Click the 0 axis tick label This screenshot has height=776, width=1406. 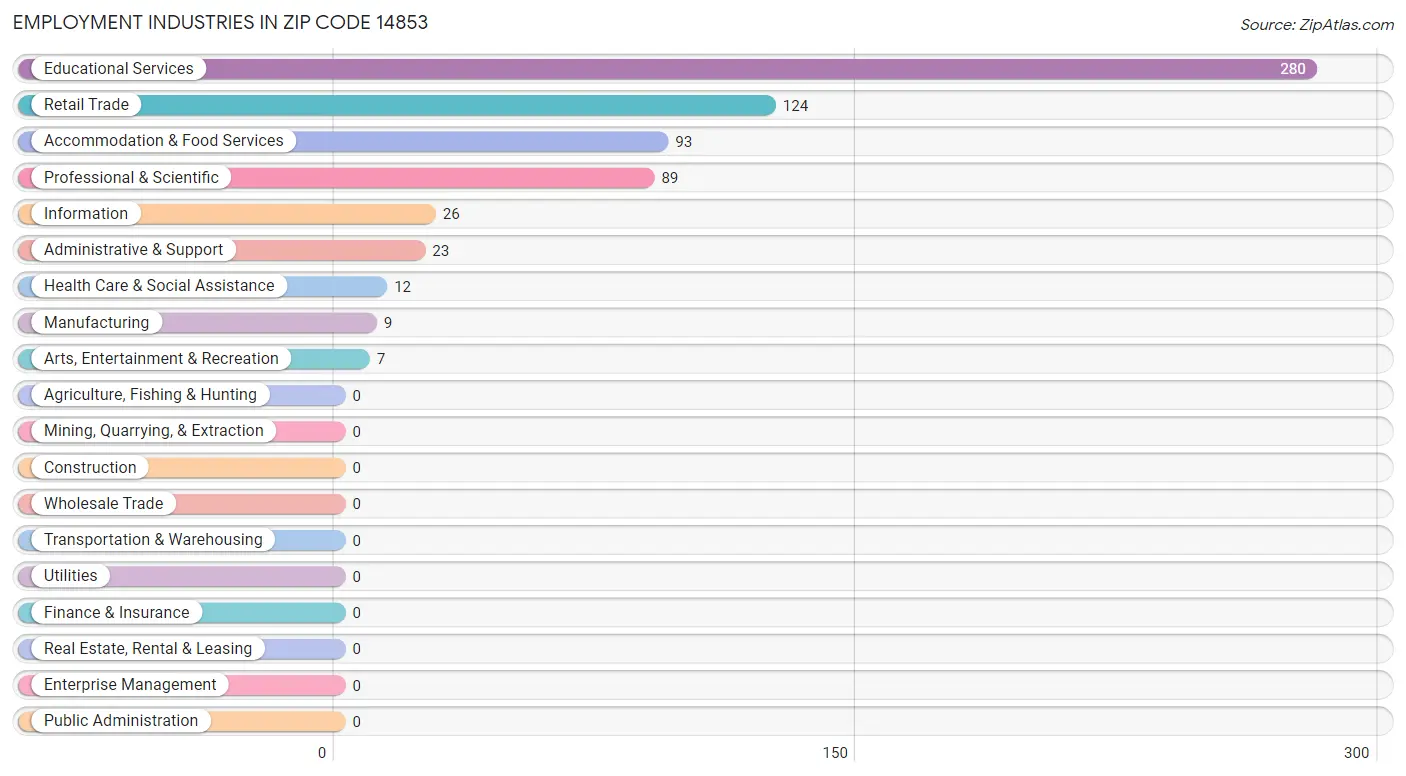click(x=323, y=753)
